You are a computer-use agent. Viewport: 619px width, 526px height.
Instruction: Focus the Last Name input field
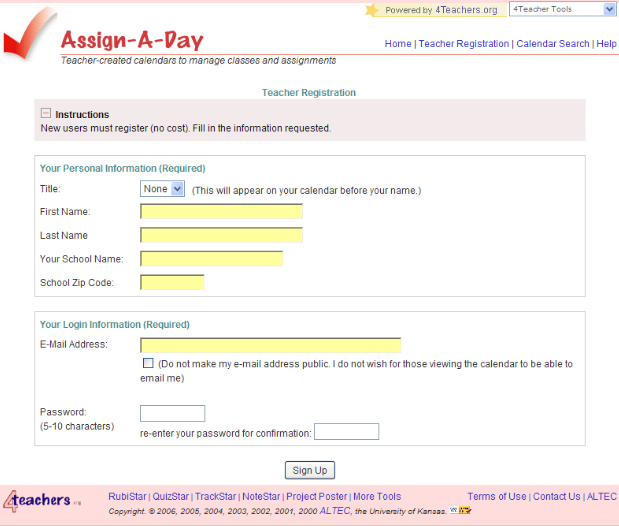point(221,235)
